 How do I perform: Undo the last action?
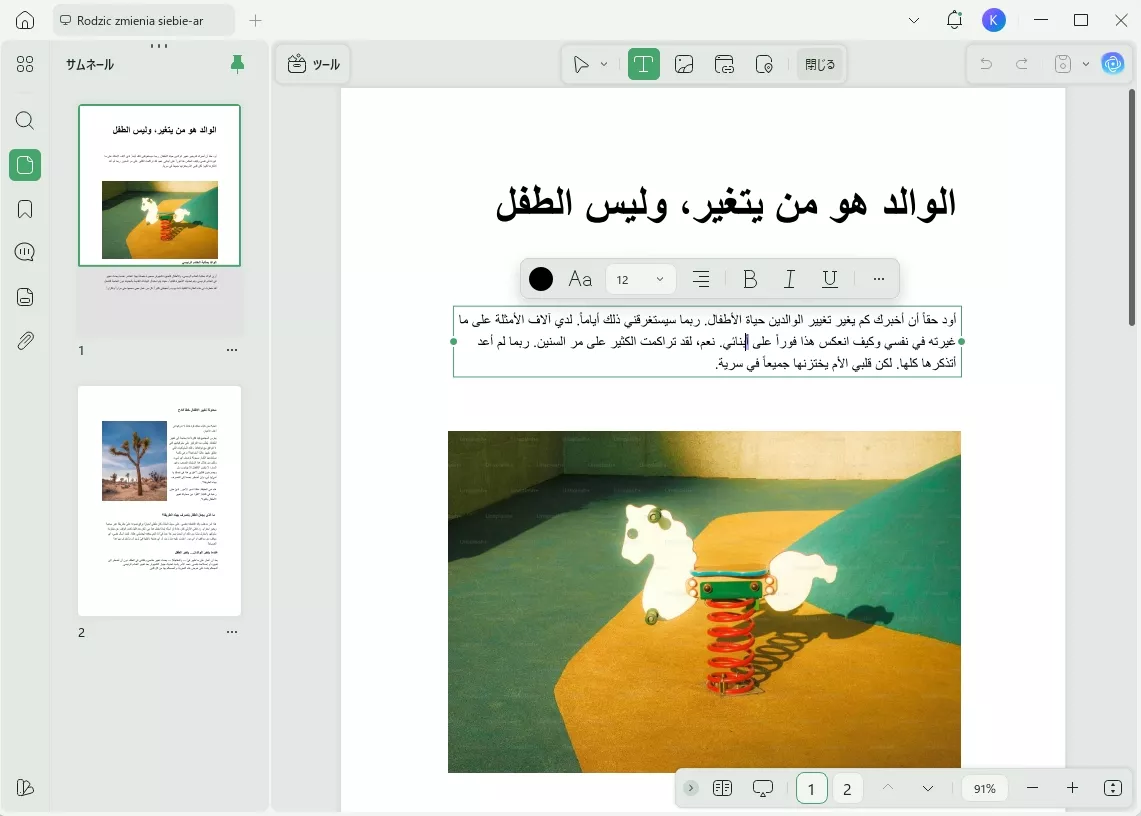(986, 64)
